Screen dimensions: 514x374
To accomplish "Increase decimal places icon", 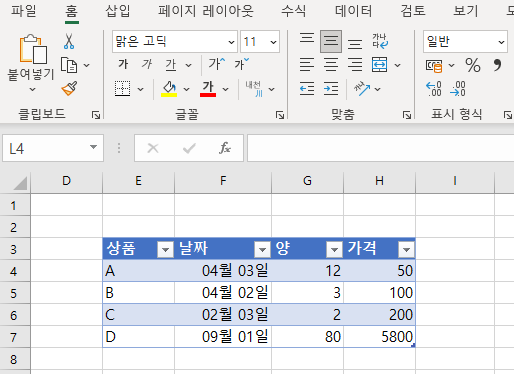I will 434,89.
